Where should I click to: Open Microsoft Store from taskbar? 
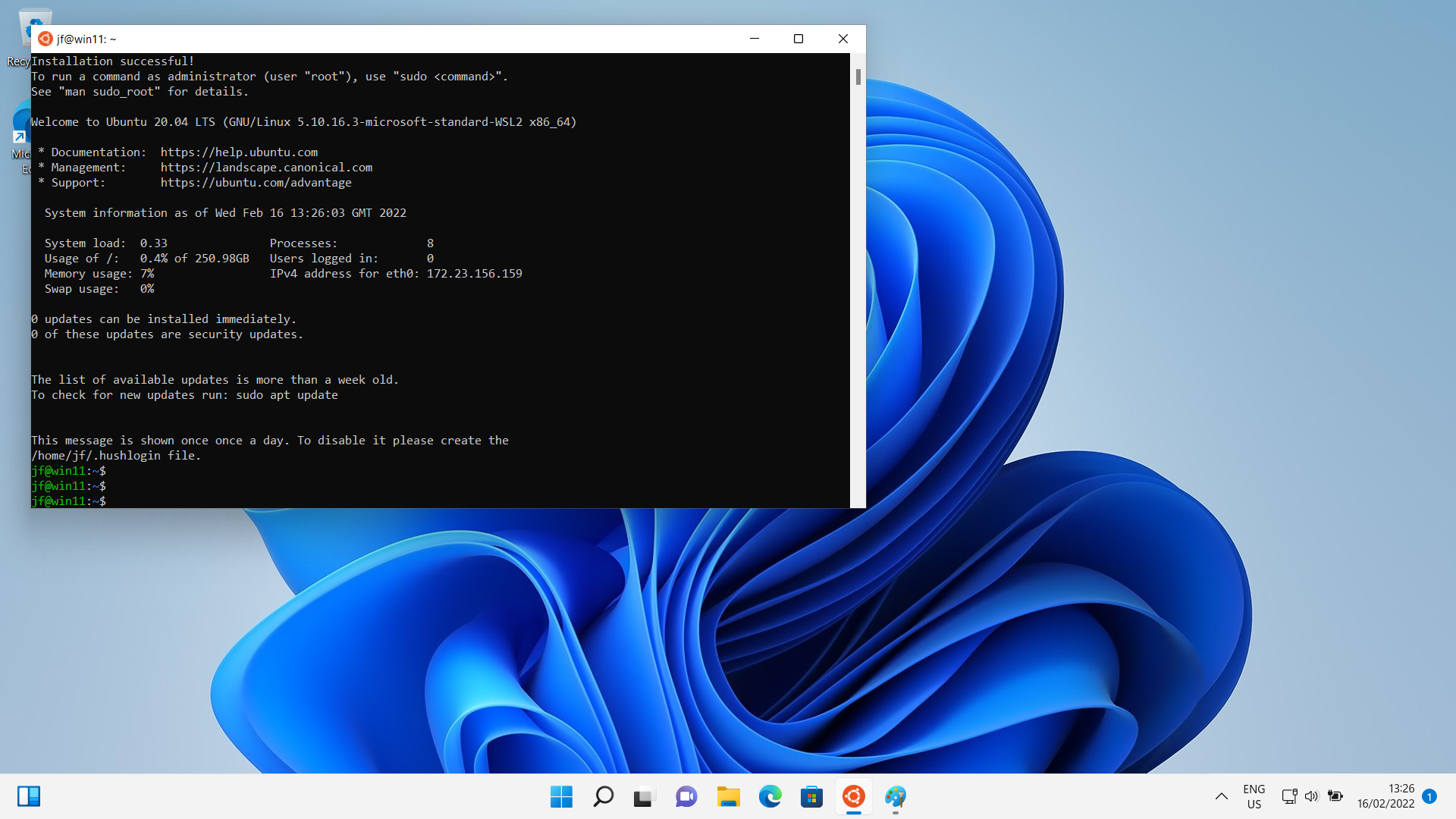tap(811, 796)
